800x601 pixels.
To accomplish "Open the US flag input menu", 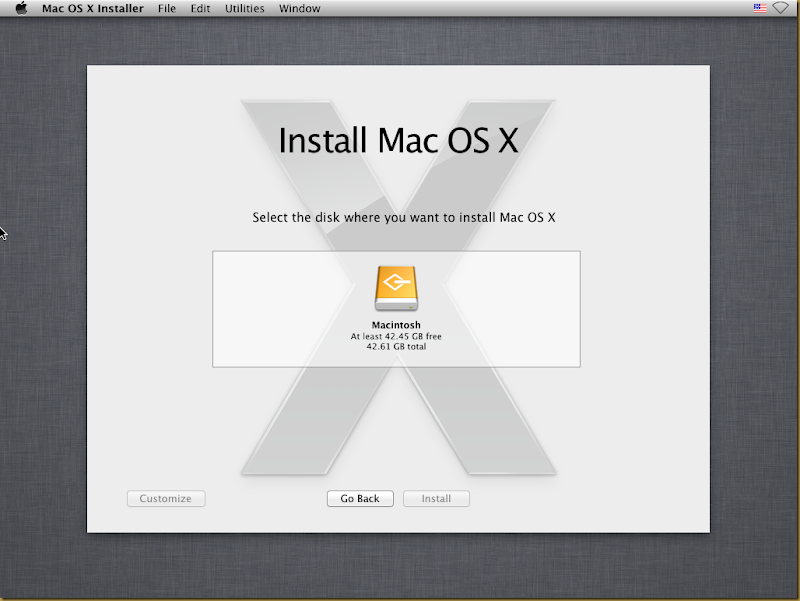I will point(760,8).
